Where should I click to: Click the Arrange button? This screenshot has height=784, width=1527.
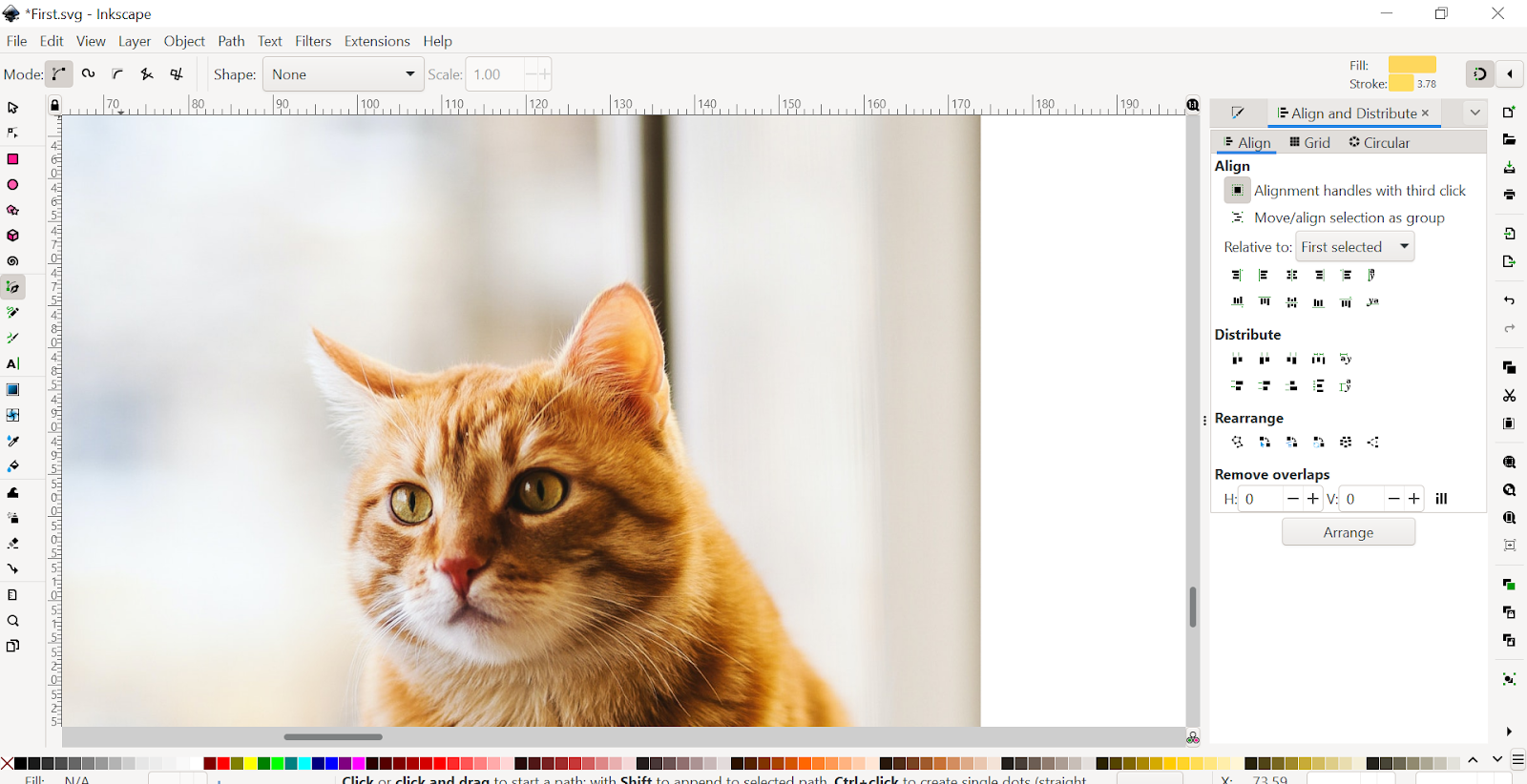1349,532
